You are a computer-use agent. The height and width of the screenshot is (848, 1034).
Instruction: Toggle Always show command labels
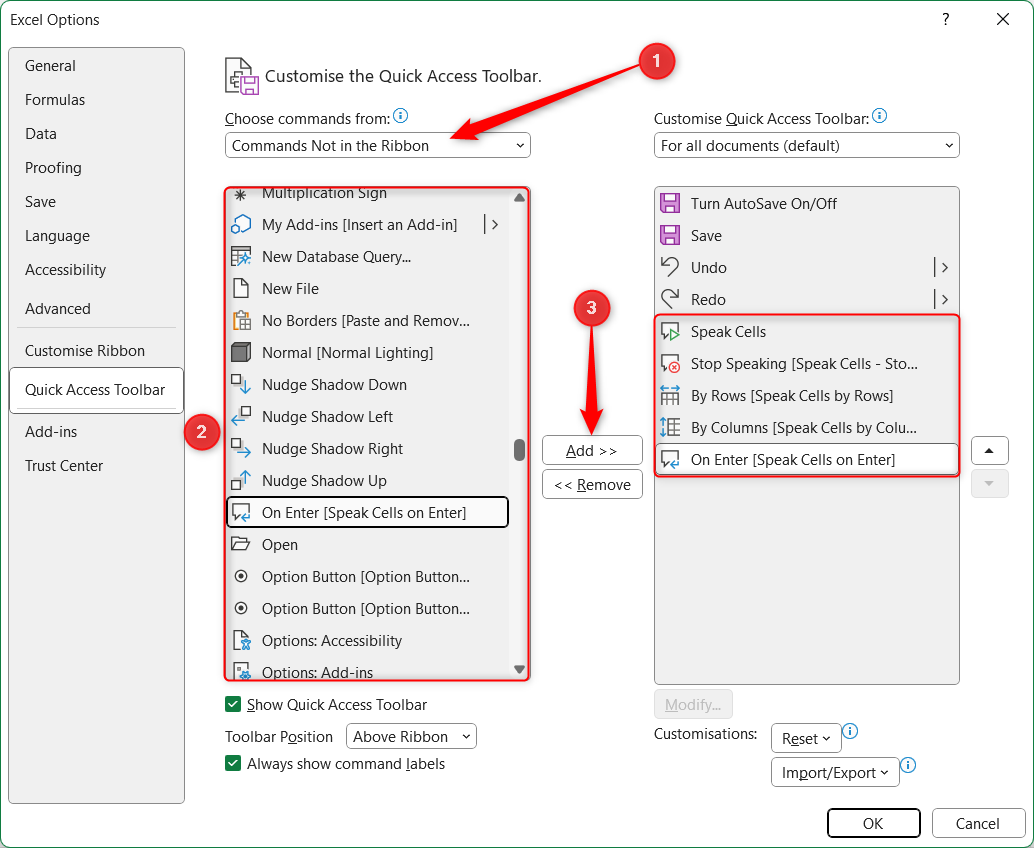232,763
